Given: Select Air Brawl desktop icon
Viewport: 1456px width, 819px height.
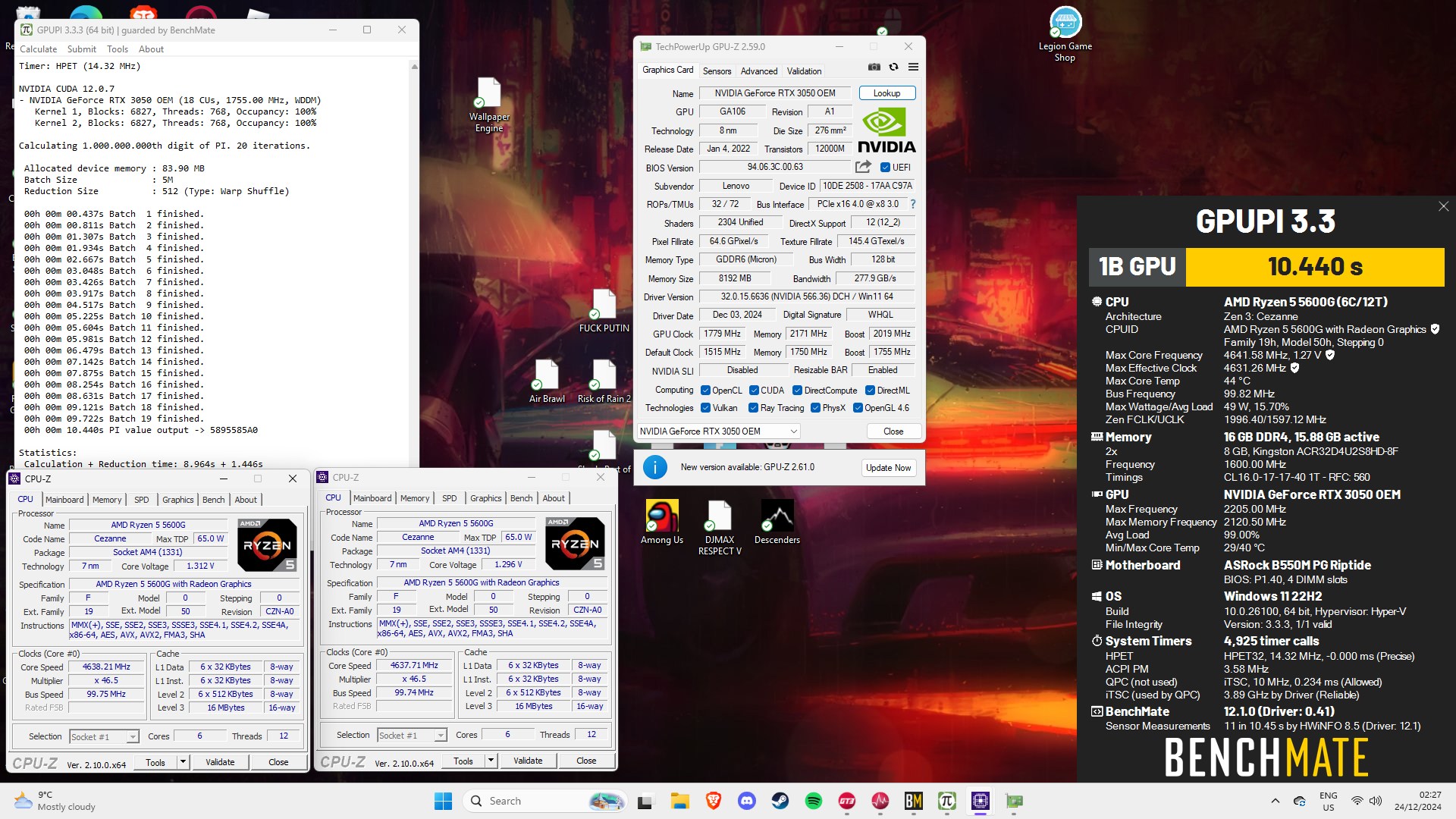Looking at the screenshot, I should [x=547, y=381].
